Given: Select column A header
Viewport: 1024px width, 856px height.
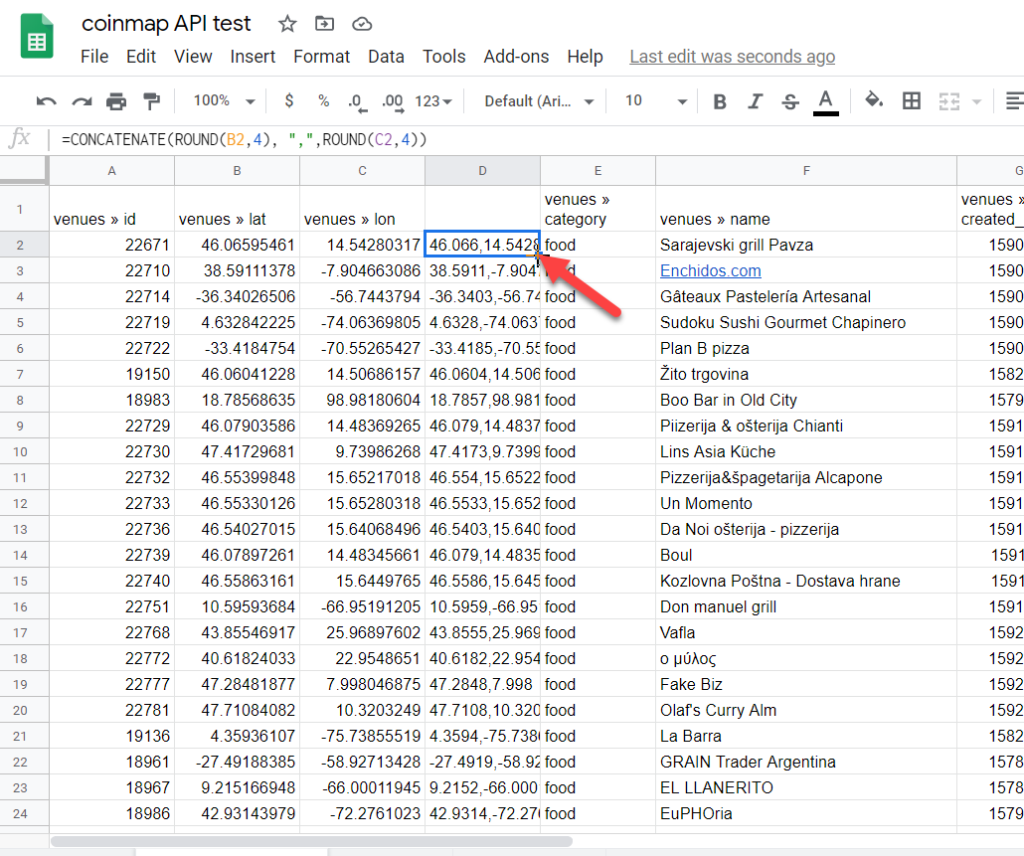Looking at the screenshot, I should pyautogui.click(x=112, y=171).
